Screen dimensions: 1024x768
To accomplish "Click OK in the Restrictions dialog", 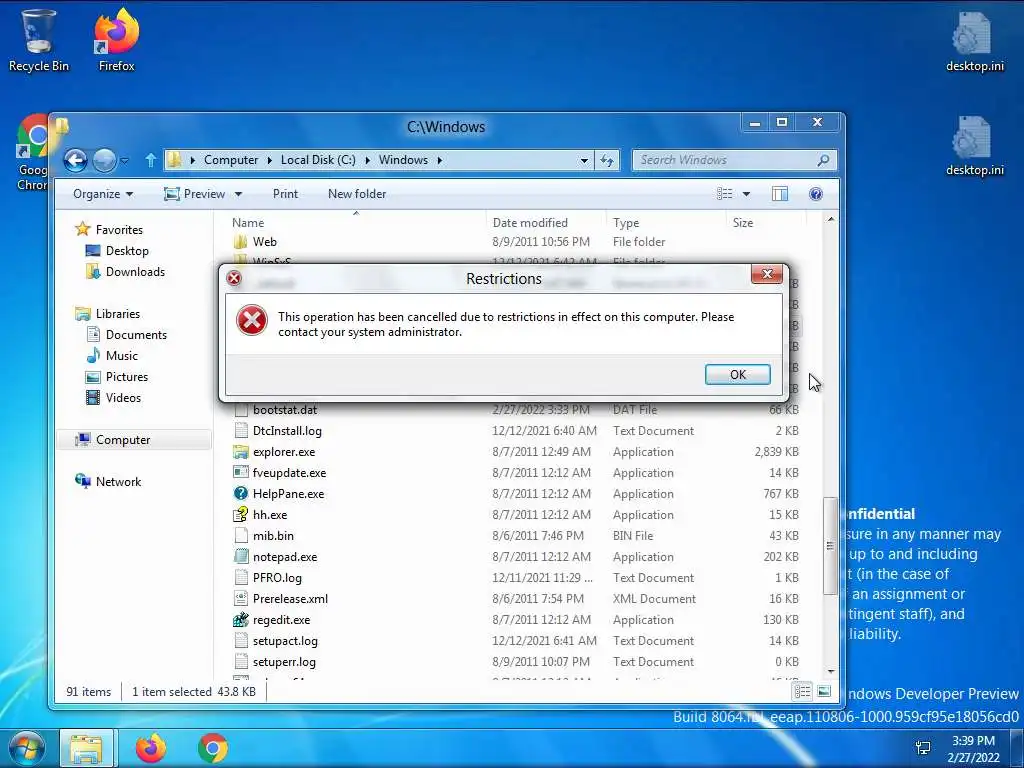I will tap(737, 374).
